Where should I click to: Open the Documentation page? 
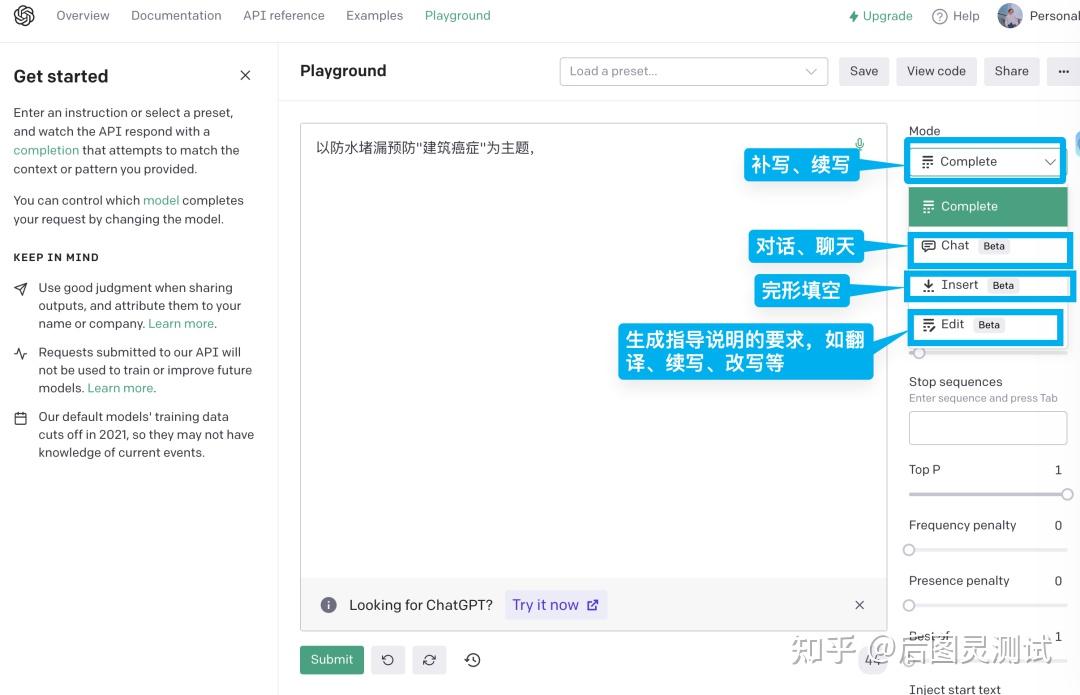pos(176,15)
